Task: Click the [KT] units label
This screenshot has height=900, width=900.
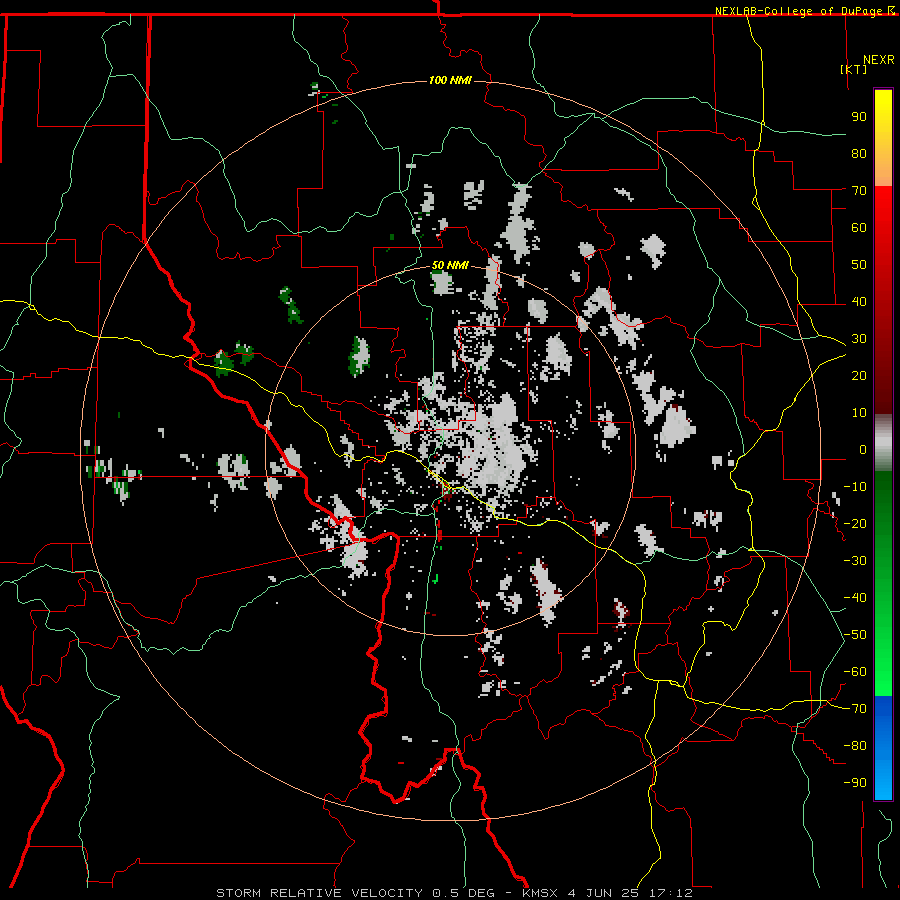Action: (854, 69)
